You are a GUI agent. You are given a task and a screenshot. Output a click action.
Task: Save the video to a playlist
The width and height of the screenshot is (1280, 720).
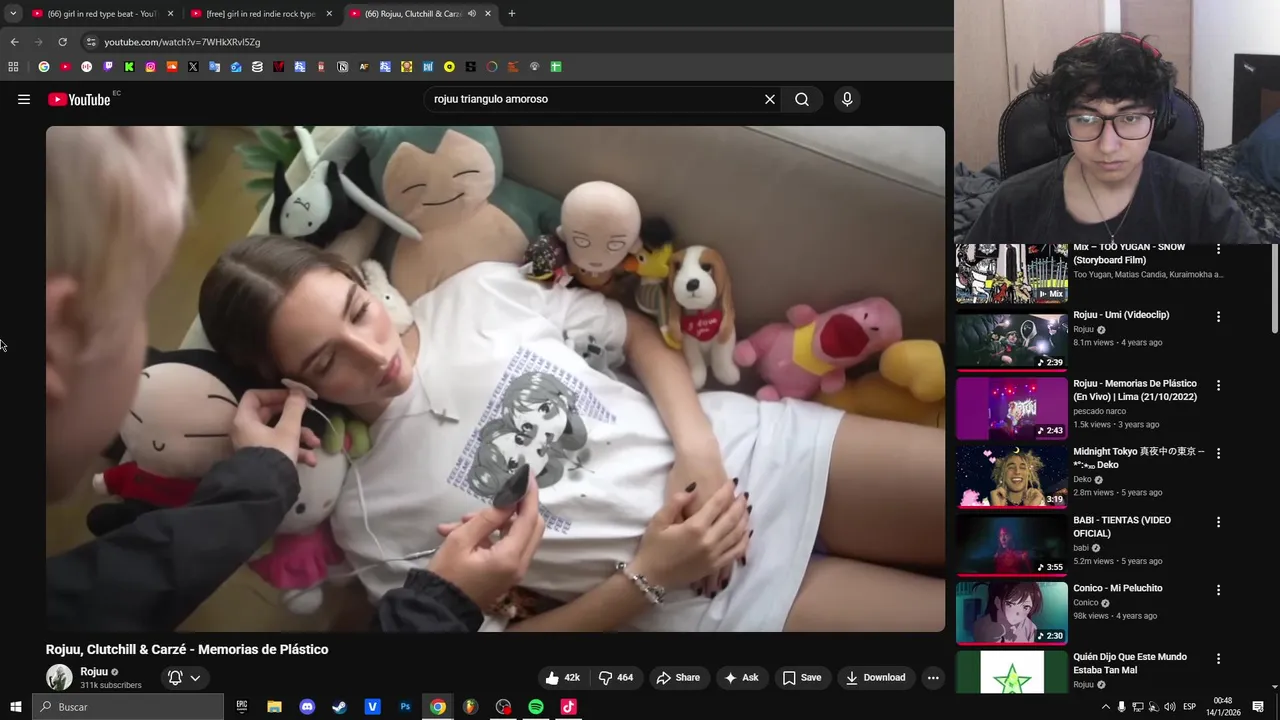coord(802,677)
